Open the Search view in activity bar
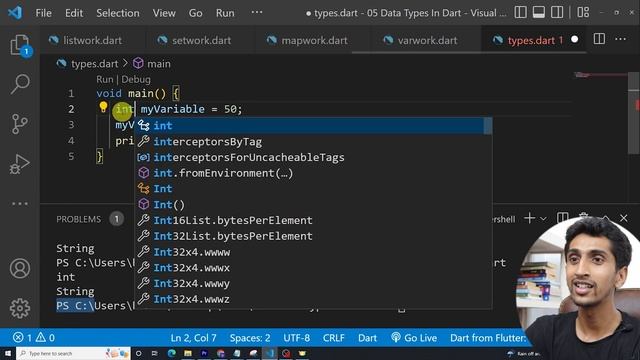640x360 pixels. [20, 84]
